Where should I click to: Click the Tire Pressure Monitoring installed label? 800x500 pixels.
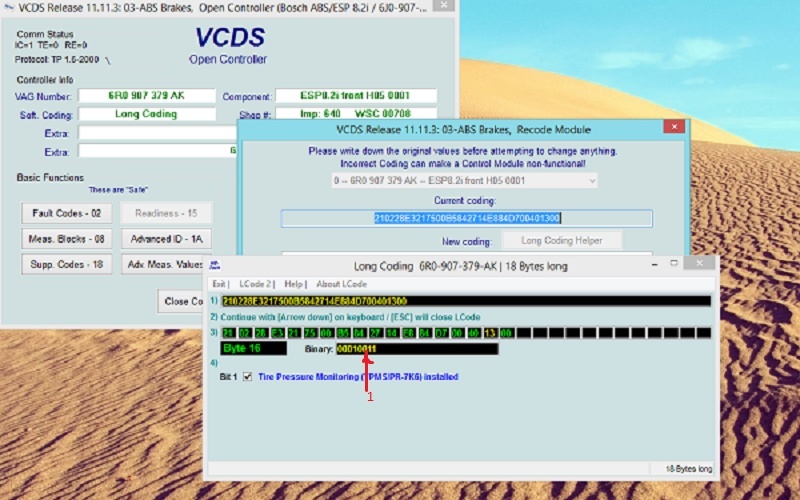(358, 377)
